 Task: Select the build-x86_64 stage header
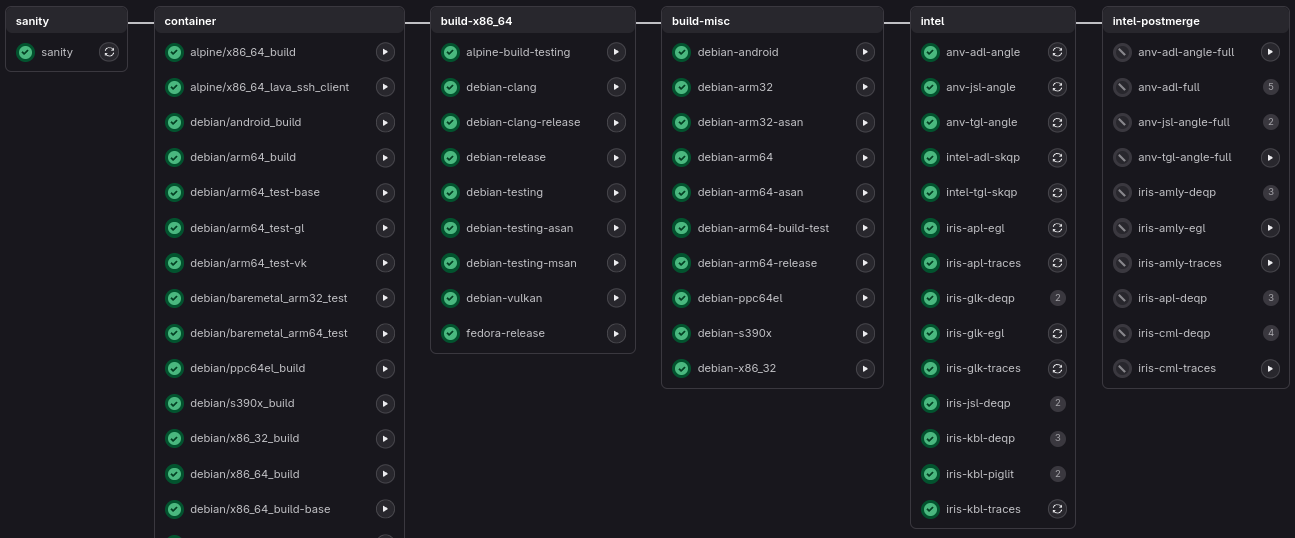tap(476, 21)
